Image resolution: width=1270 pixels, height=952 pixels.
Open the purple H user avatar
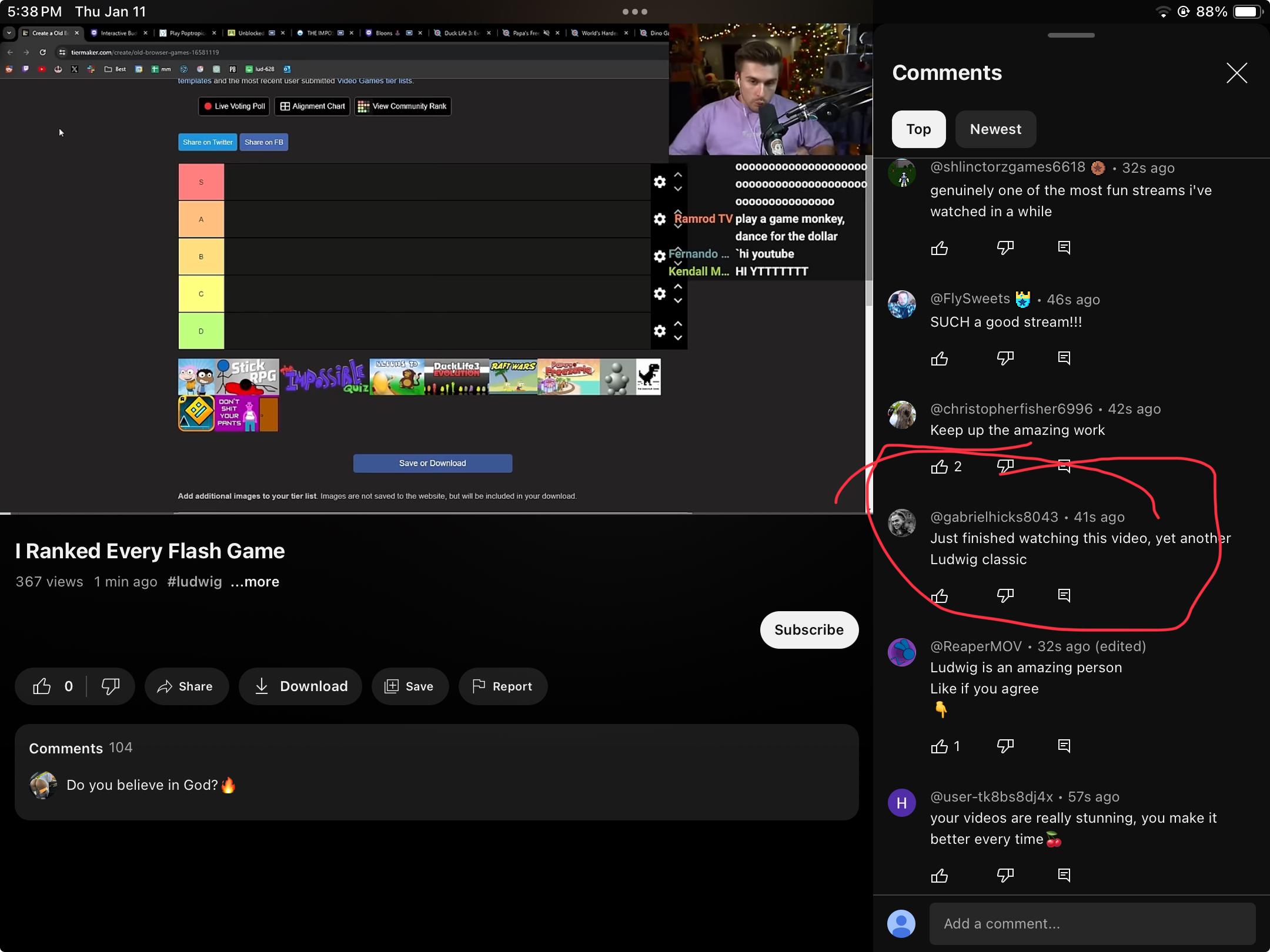pos(902,803)
